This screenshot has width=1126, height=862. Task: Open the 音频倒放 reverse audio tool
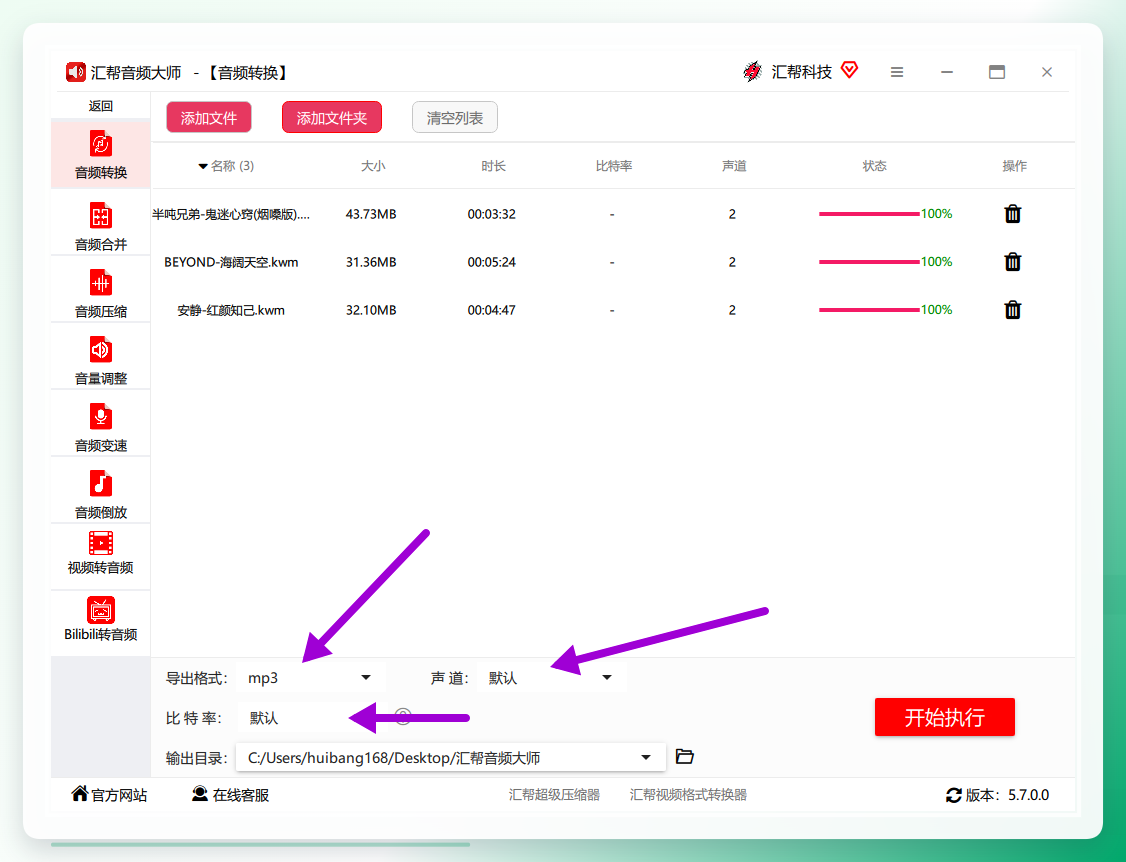(x=101, y=493)
